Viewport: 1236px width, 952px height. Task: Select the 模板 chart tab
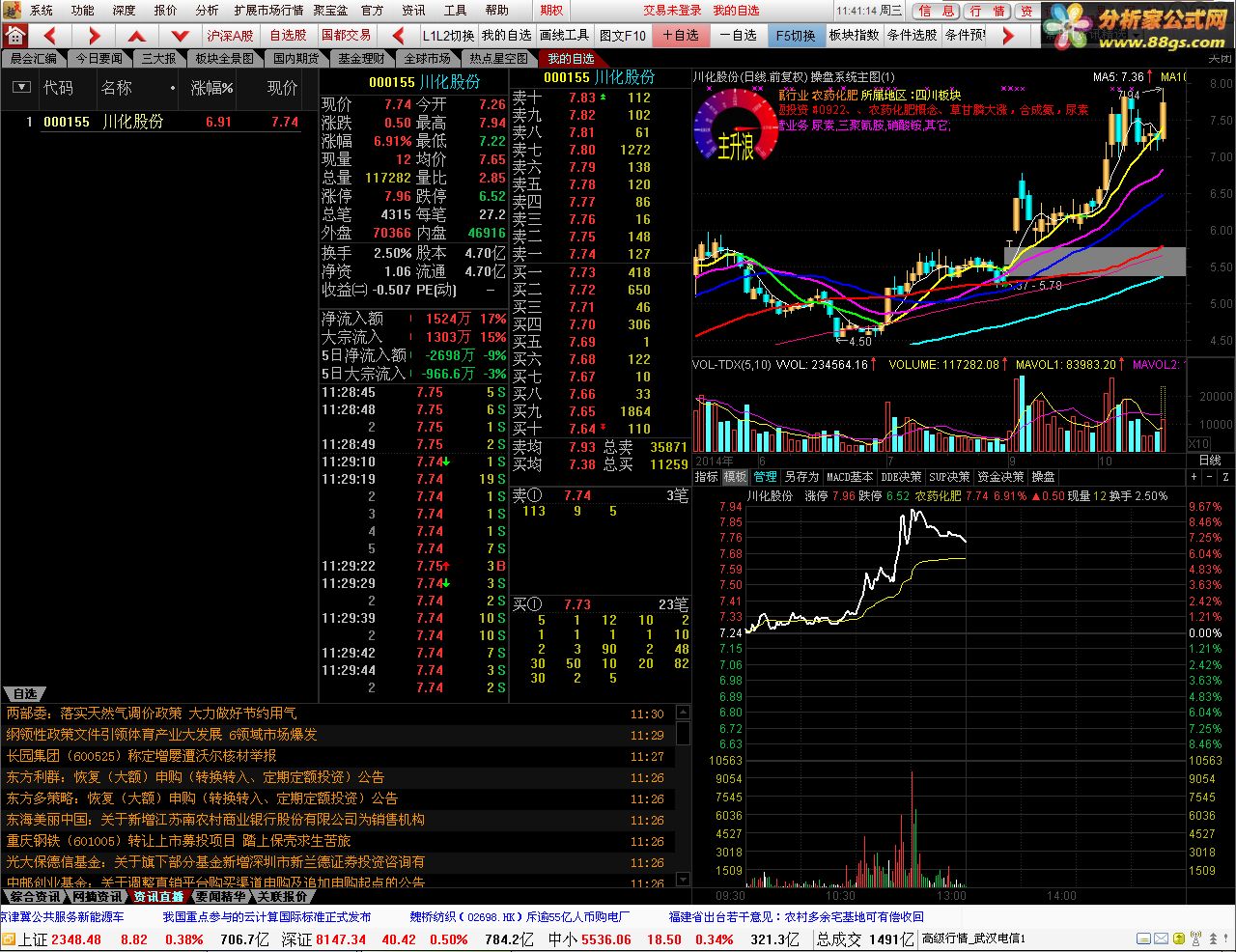[x=736, y=477]
